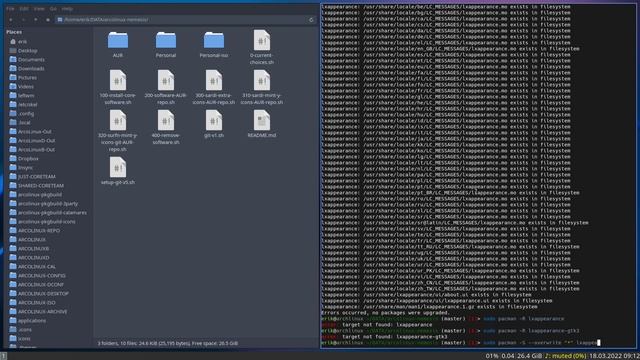Select the README.md file

tap(262, 124)
